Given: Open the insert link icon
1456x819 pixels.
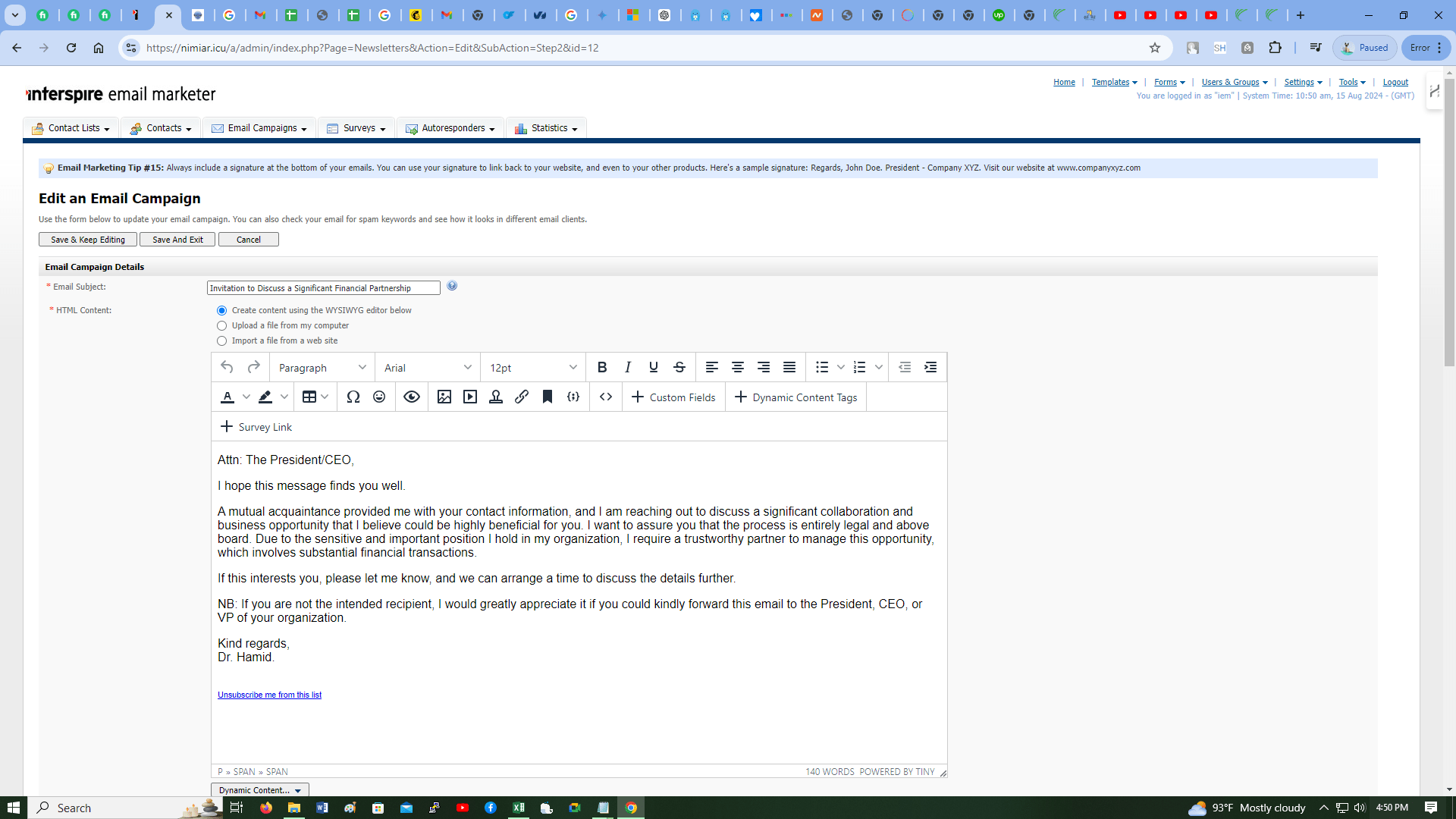Looking at the screenshot, I should coord(522,397).
